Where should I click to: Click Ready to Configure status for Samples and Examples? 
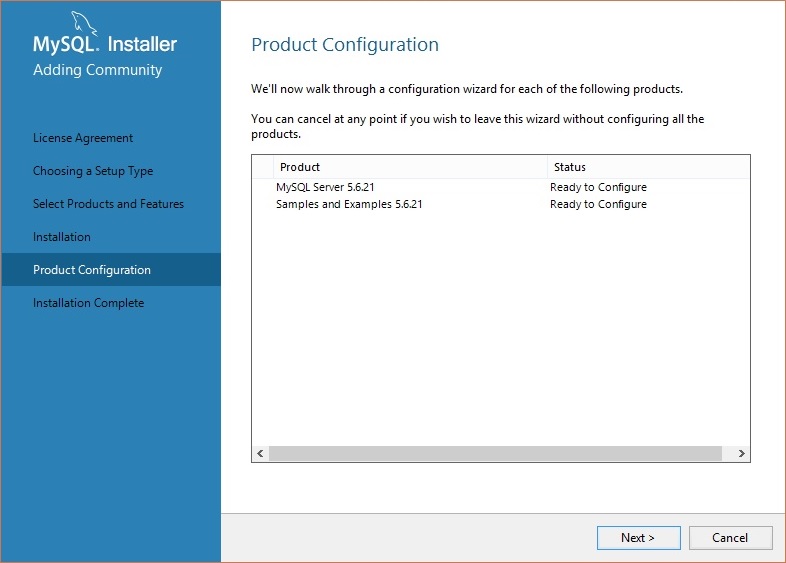(599, 204)
